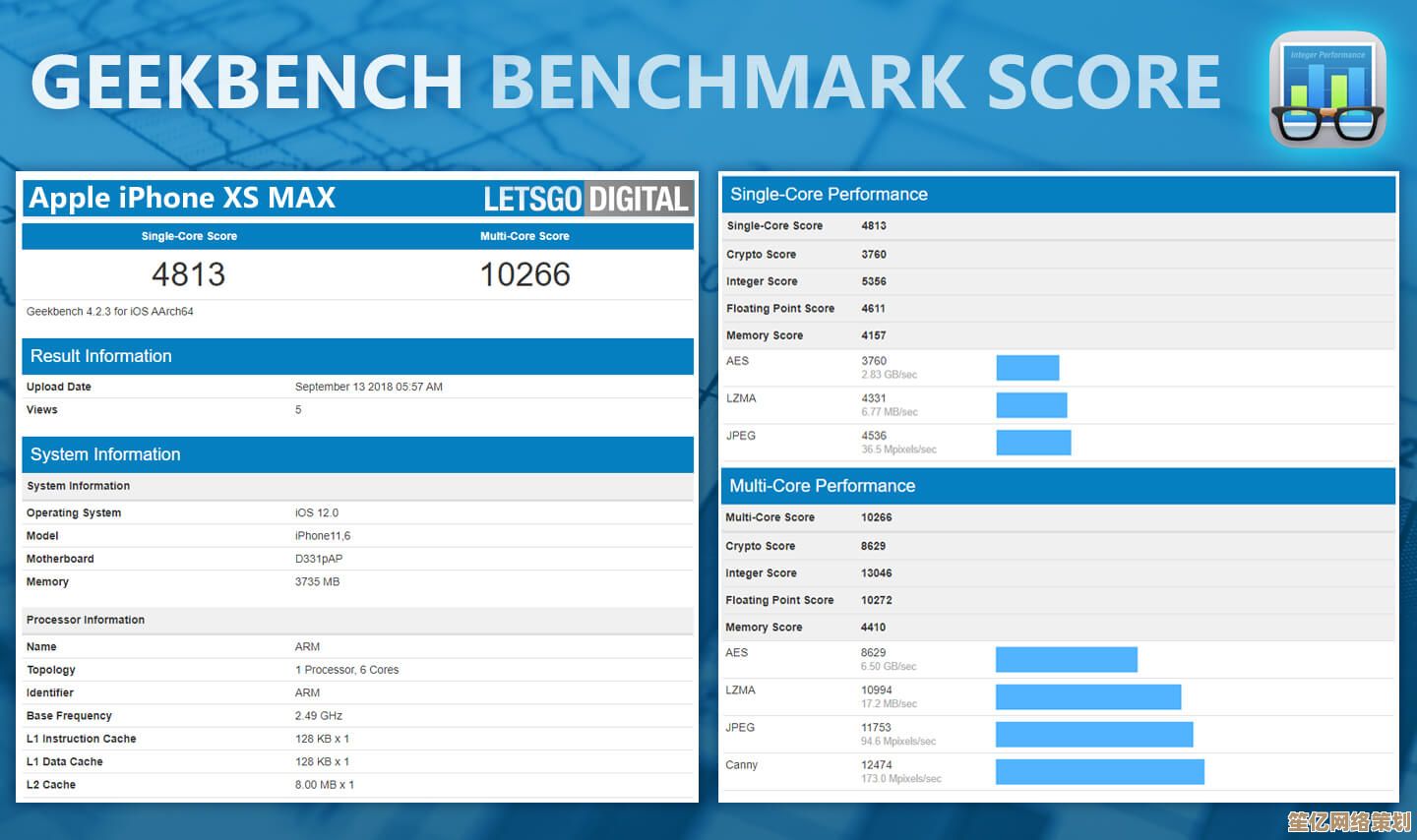Click the Apple iPhone XS MAX title

[182, 198]
